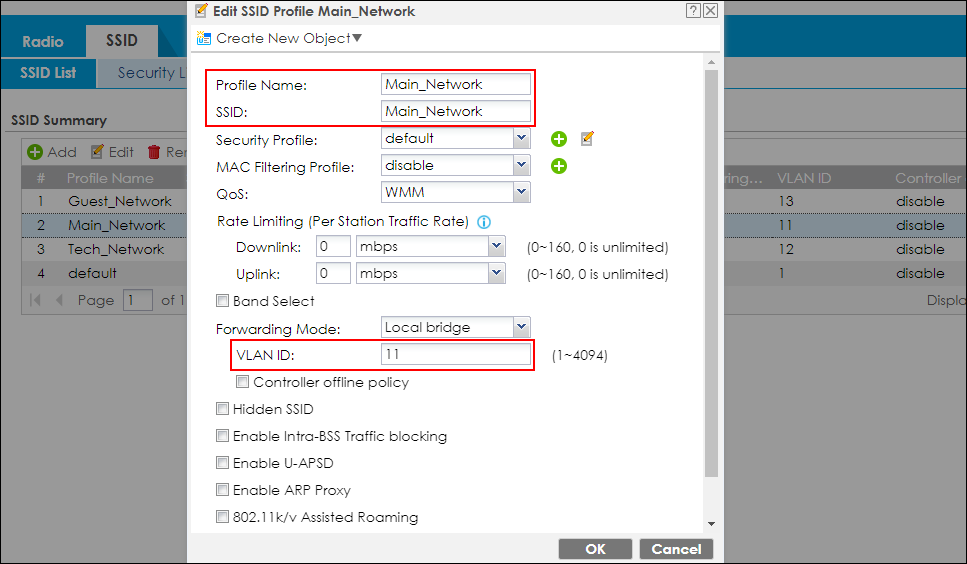Click the dialog vertical scrollbar thumb

[711, 273]
